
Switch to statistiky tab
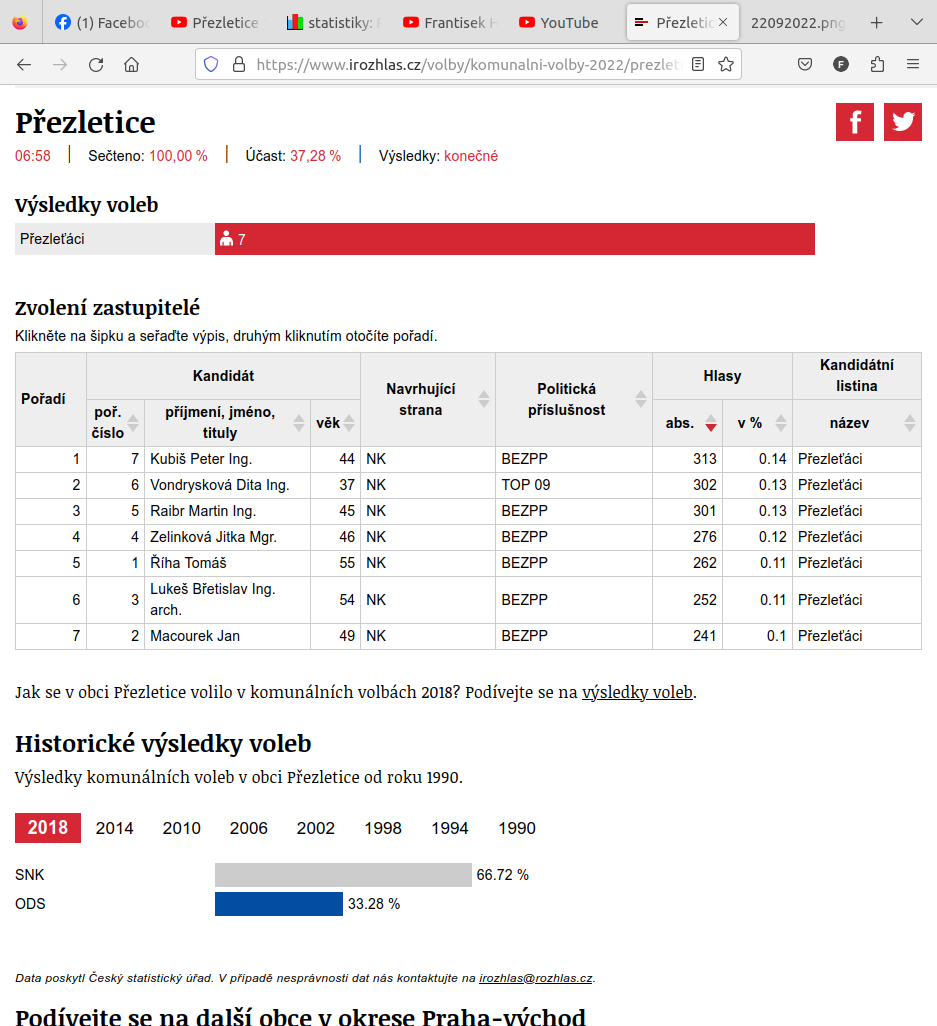334,23
